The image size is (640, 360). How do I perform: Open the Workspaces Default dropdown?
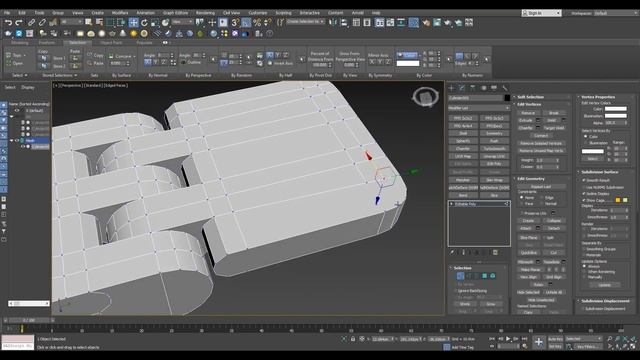point(616,13)
